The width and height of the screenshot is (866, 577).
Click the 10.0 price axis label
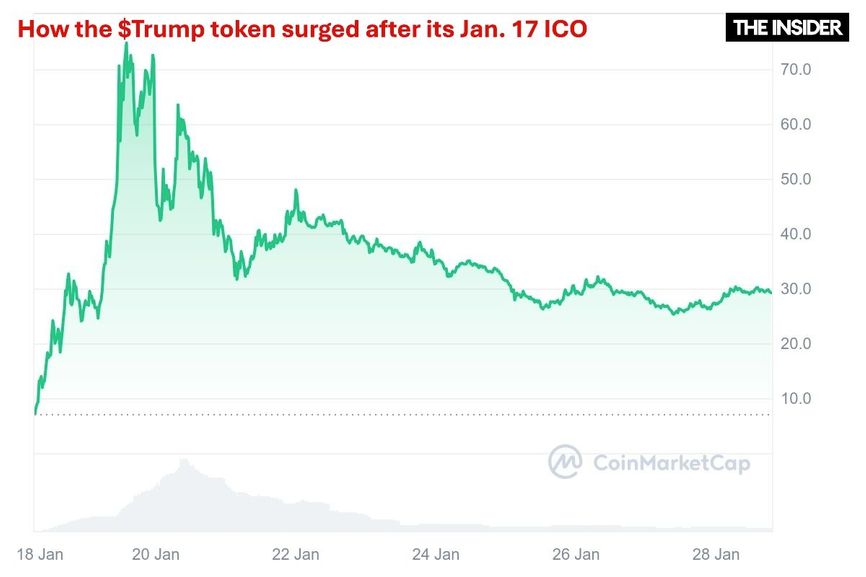point(796,399)
